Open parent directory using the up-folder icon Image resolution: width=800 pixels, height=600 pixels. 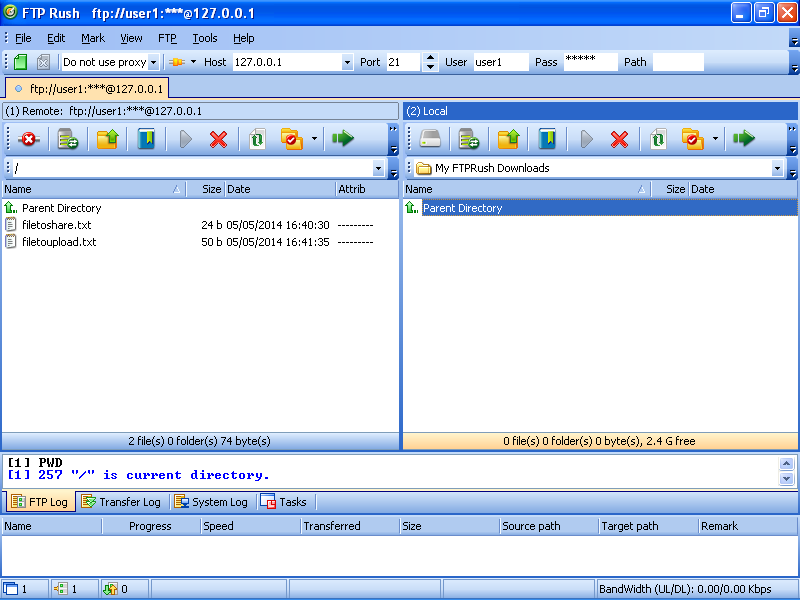[108, 140]
